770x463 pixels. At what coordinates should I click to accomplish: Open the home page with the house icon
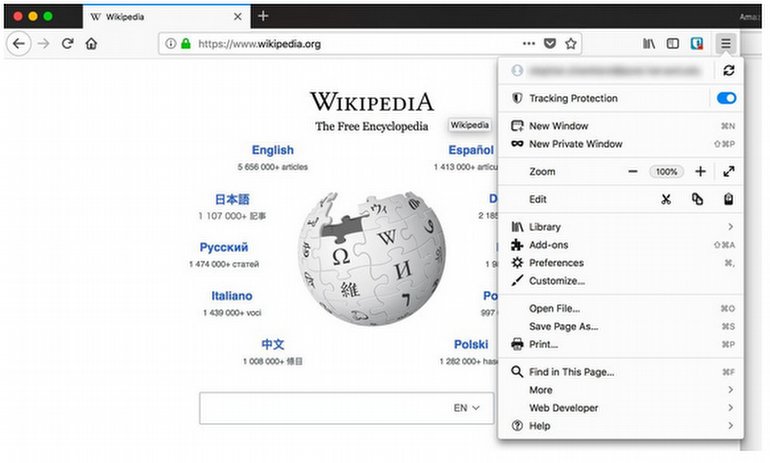point(91,44)
